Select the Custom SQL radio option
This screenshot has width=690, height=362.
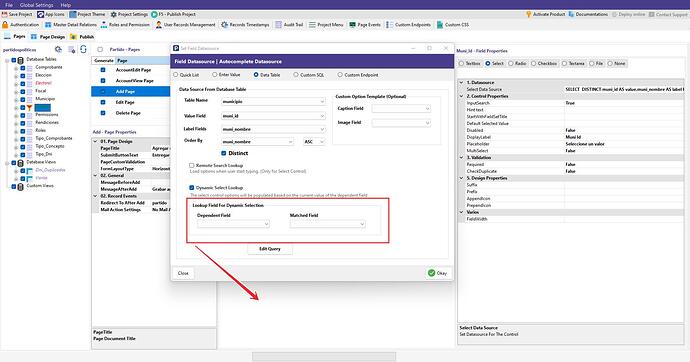pyautogui.click(x=296, y=75)
